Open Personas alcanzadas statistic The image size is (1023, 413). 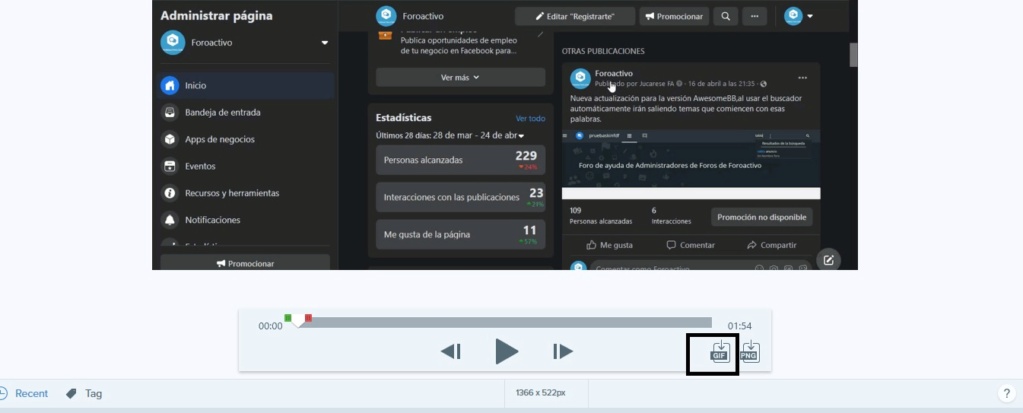point(461,160)
